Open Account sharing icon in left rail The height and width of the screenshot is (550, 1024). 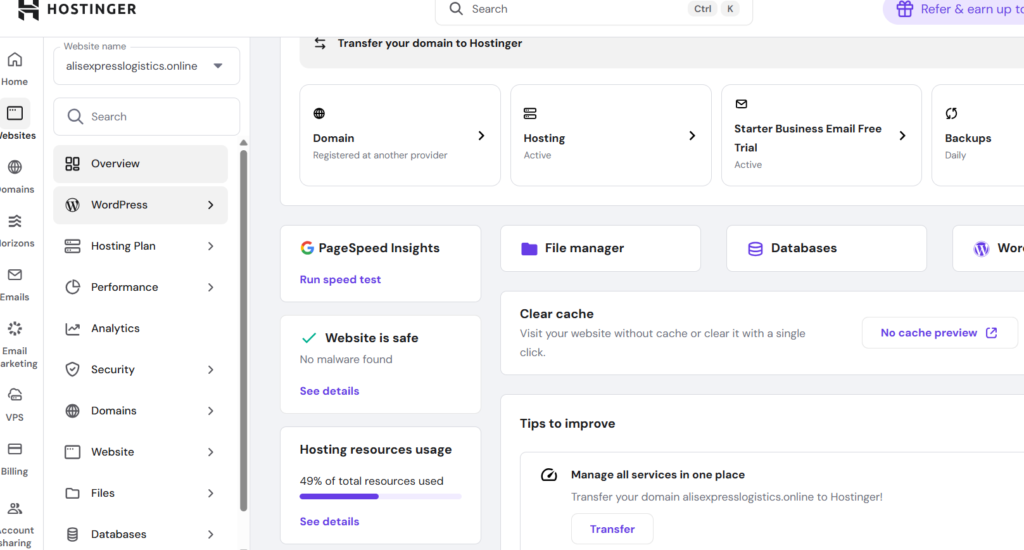click(x=14, y=508)
